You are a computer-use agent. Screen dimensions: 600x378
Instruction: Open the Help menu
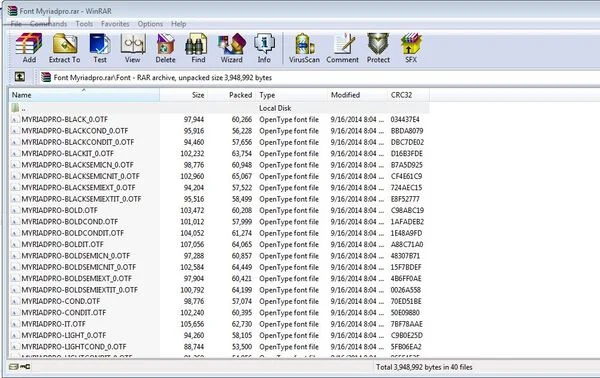tap(178, 24)
